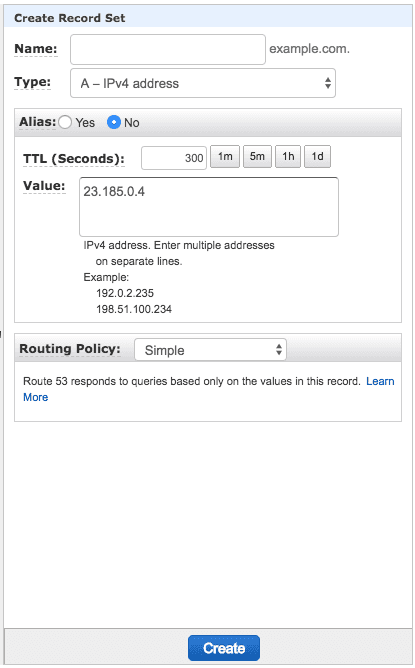Click the Alias: label
This screenshot has height=668, width=415.
point(37,122)
